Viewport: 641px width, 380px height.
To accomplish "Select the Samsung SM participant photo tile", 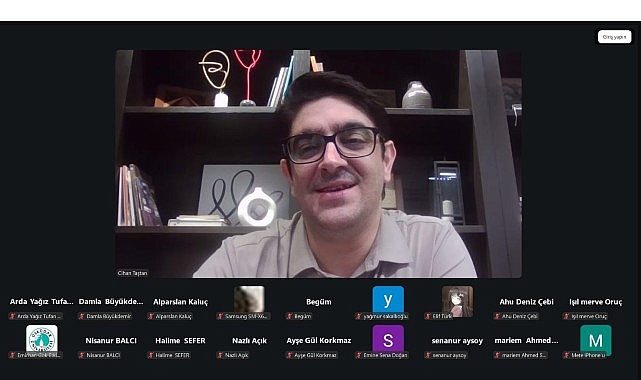I will click(x=249, y=300).
